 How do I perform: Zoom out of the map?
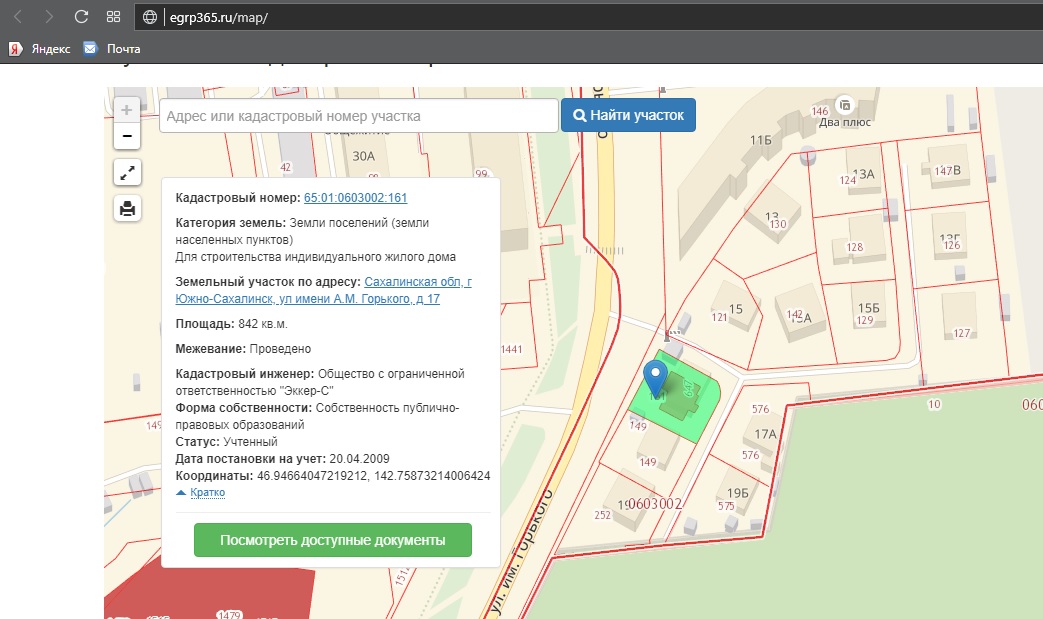coord(127,136)
